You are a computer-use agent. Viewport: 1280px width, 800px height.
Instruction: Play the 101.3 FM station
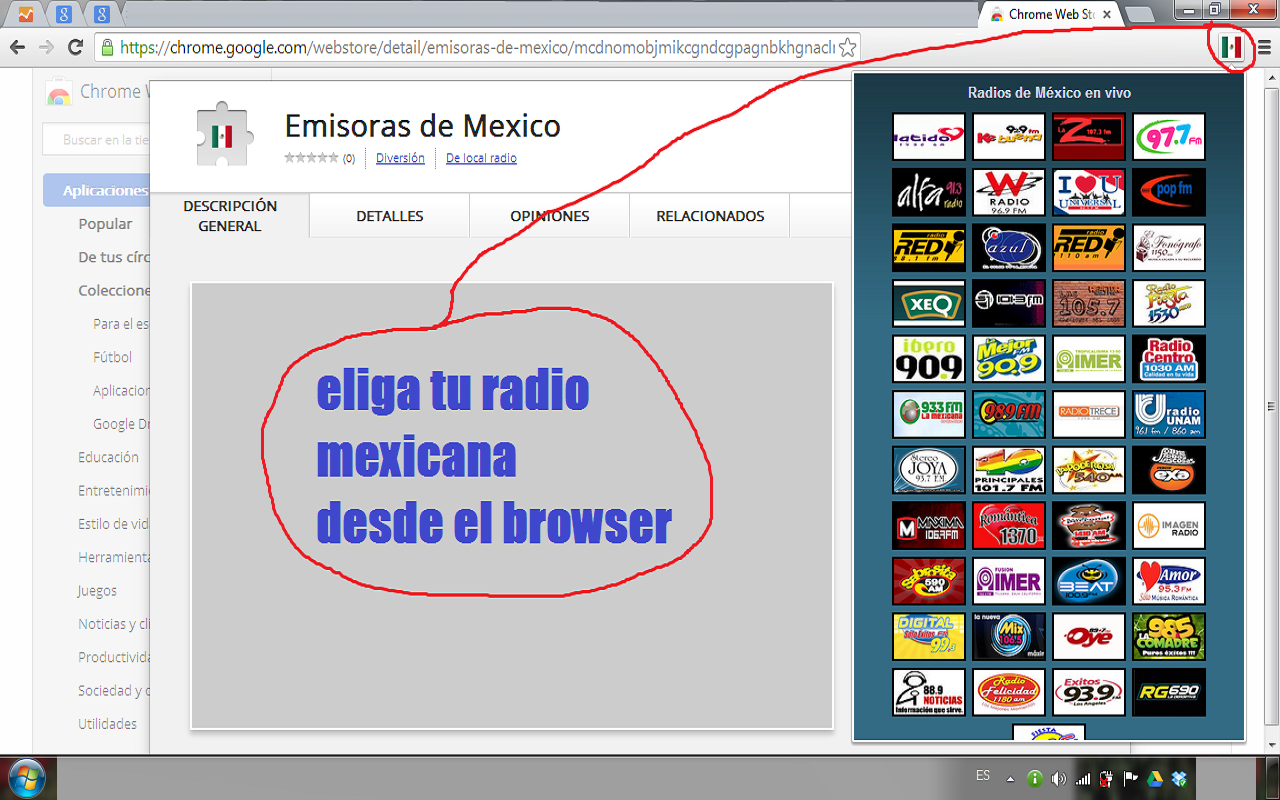tap(1009, 303)
